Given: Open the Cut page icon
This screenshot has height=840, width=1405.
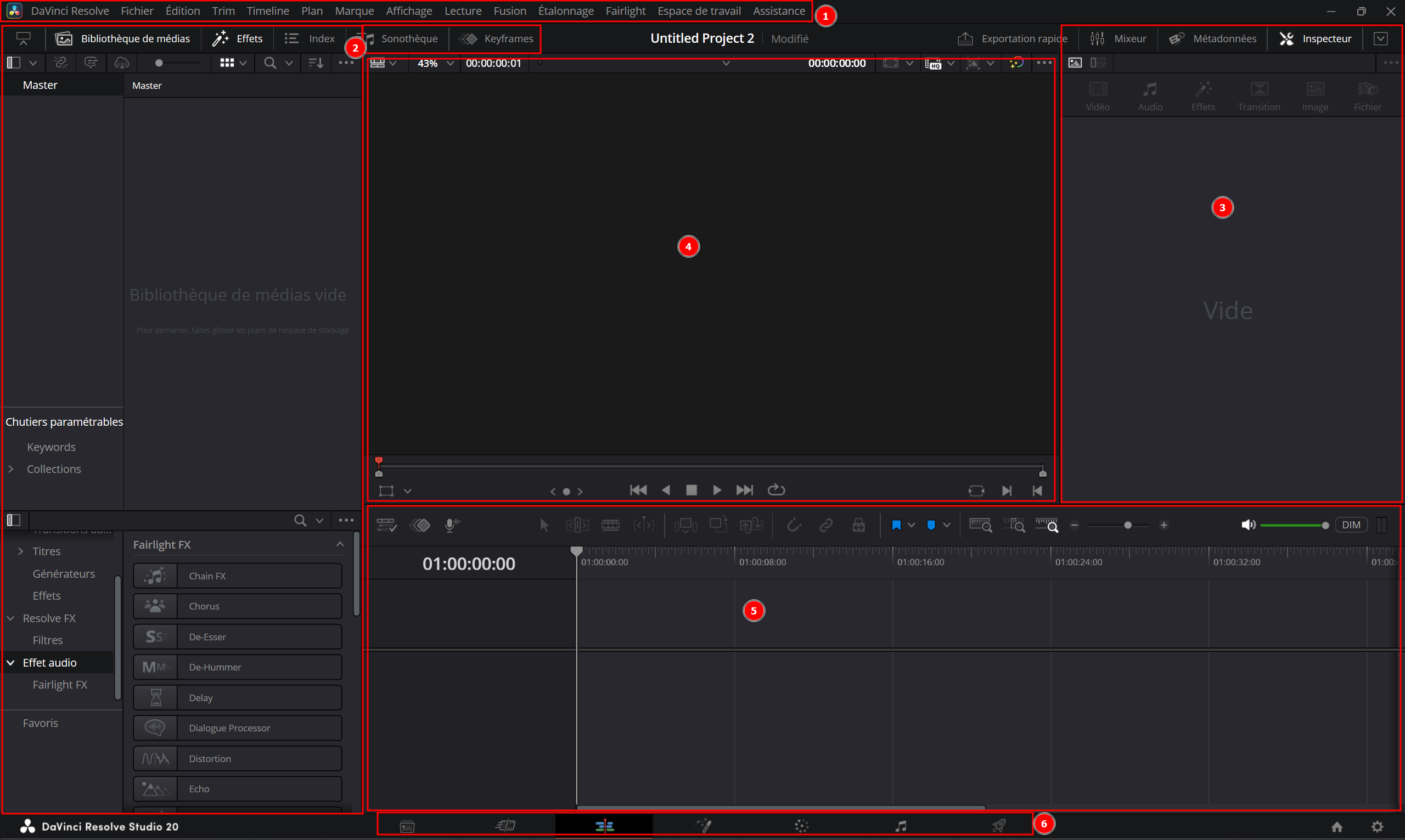Looking at the screenshot, I should click(505, 826).
